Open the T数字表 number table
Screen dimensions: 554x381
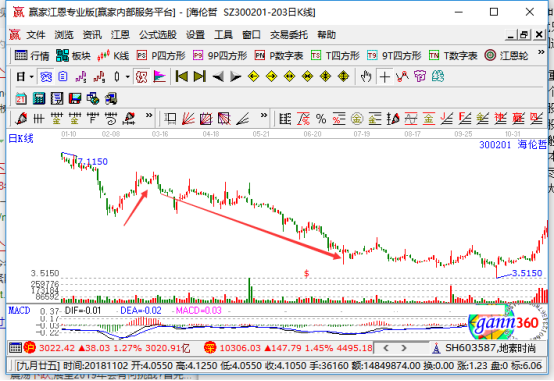click(x=453, y=55)
